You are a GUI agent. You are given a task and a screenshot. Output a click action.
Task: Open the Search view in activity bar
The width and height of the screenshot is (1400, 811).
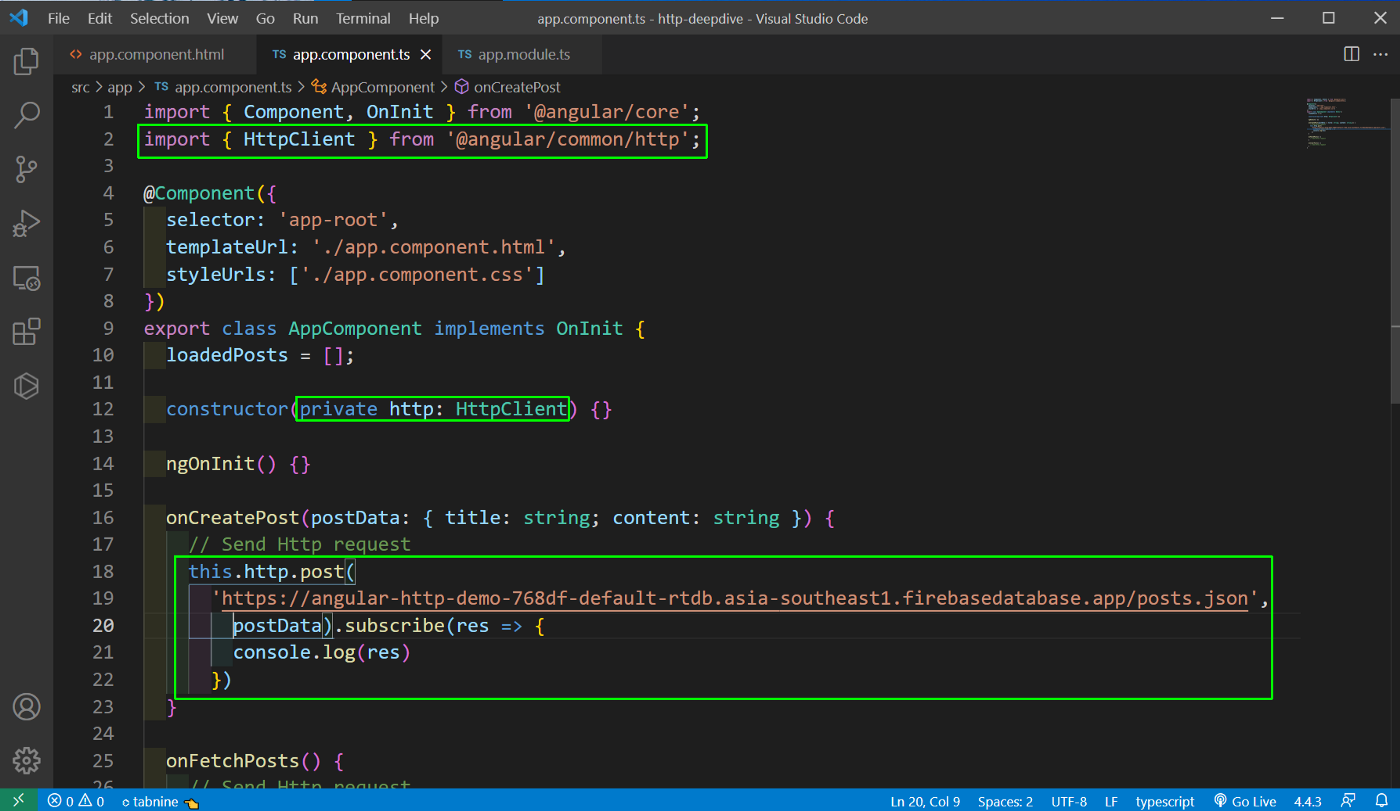26,116
